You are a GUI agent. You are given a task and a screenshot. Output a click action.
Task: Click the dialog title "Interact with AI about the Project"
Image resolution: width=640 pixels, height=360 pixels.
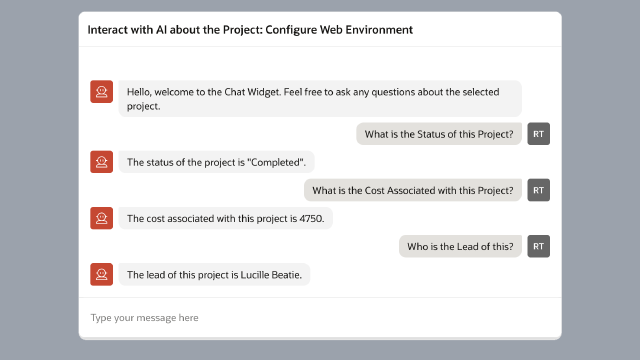click(x=175, y=30)
